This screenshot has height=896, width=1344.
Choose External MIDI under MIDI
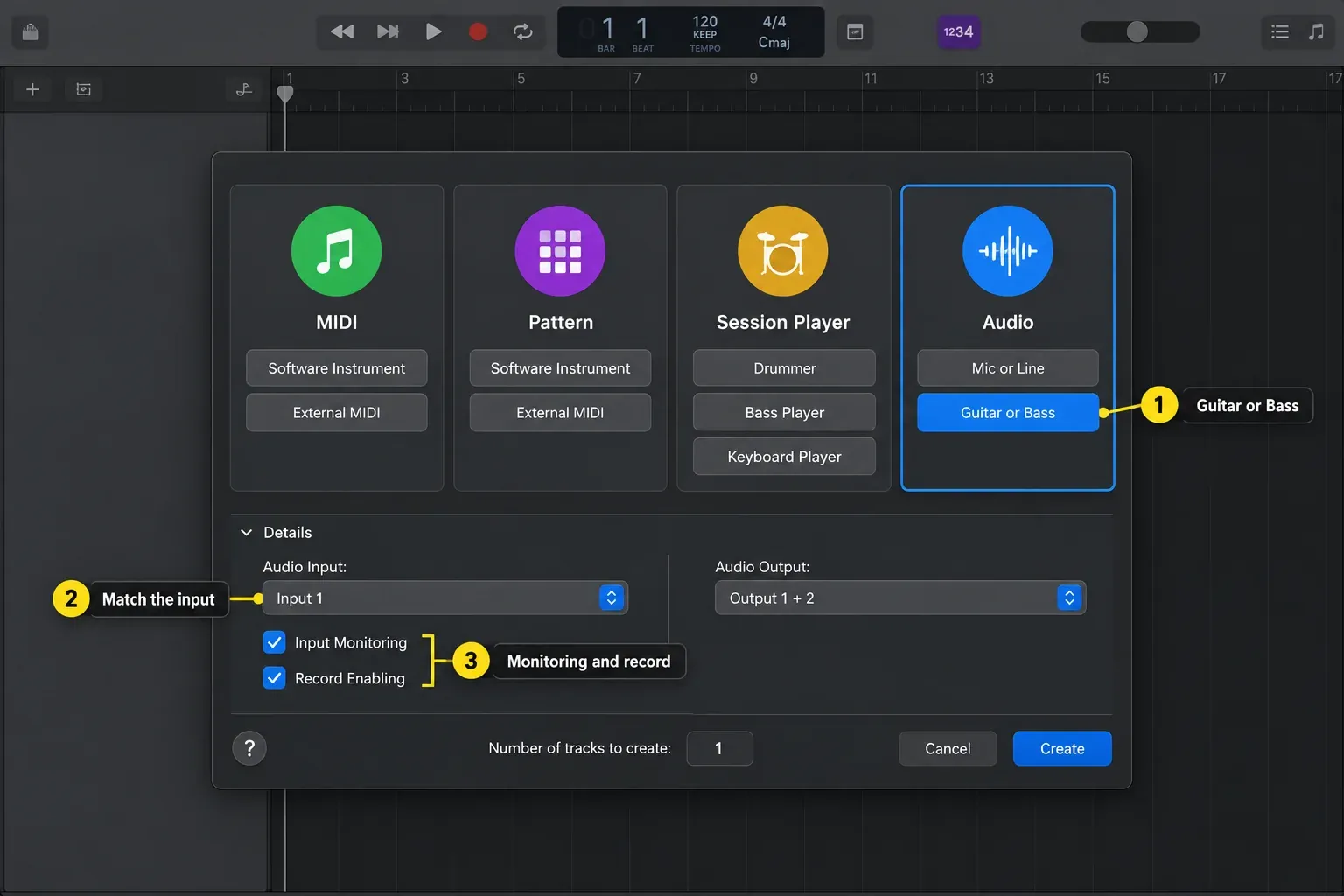[x=337, y=413]
